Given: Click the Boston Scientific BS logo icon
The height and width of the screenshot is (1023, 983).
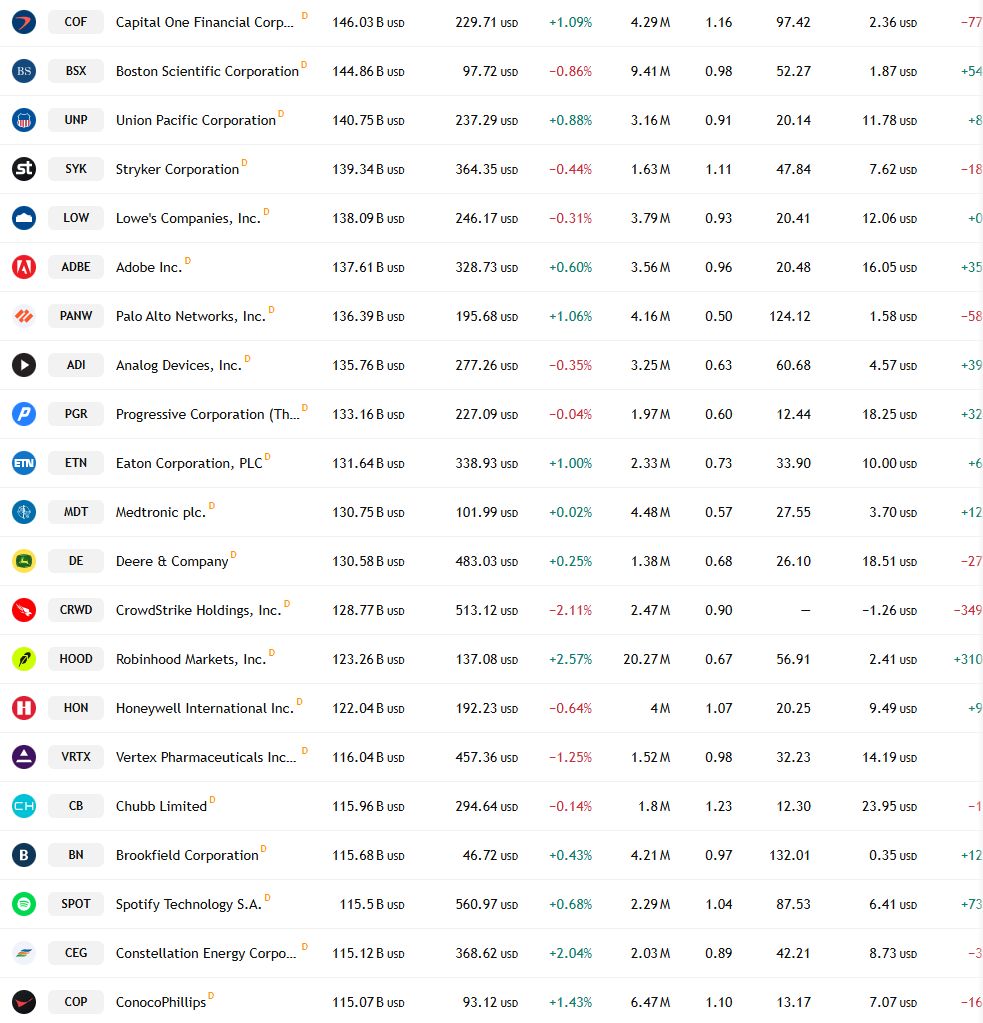Looking at the screenshot, I should [x=24, y=71].
